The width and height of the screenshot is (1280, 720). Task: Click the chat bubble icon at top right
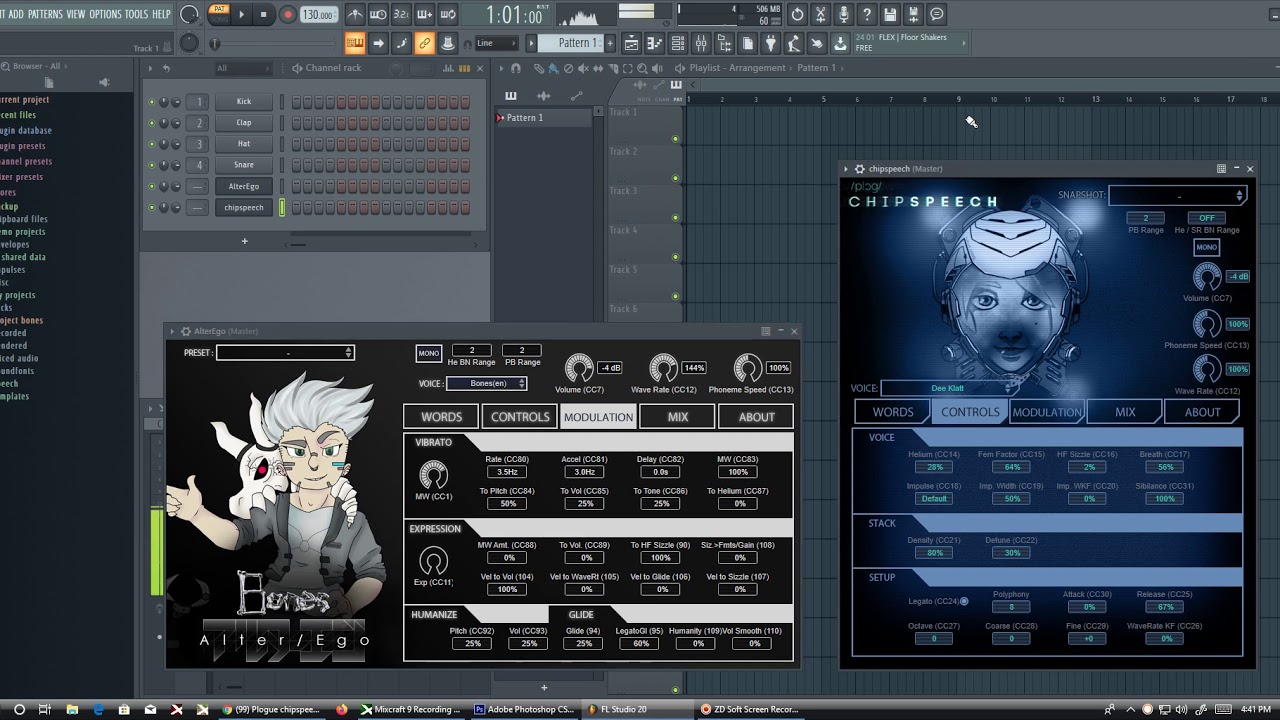[937, 14]
